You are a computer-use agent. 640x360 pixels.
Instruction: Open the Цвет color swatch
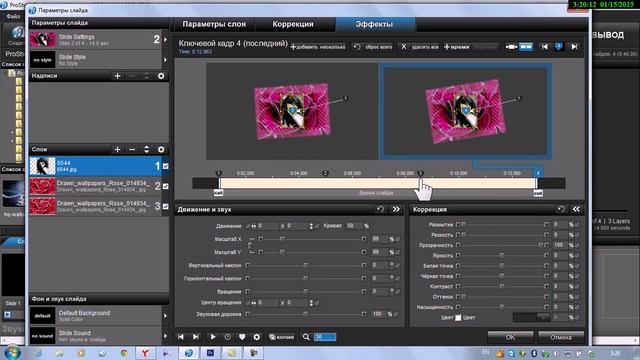[x=458, y=318]
